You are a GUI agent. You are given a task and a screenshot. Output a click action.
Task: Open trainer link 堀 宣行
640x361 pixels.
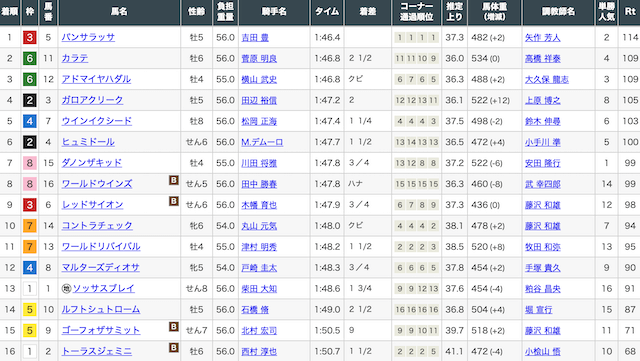[538, 310]
